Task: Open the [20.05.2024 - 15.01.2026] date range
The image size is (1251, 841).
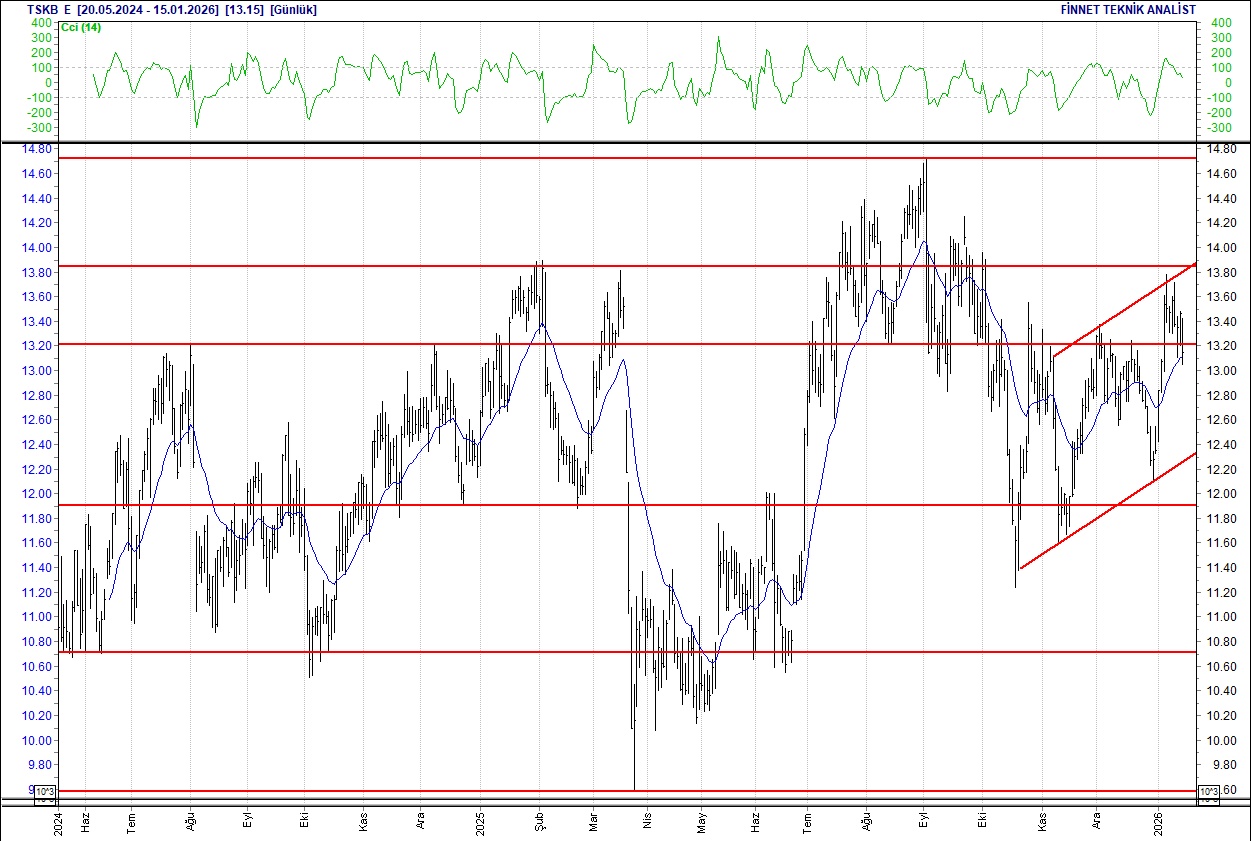Action: [x=148, y=8]
